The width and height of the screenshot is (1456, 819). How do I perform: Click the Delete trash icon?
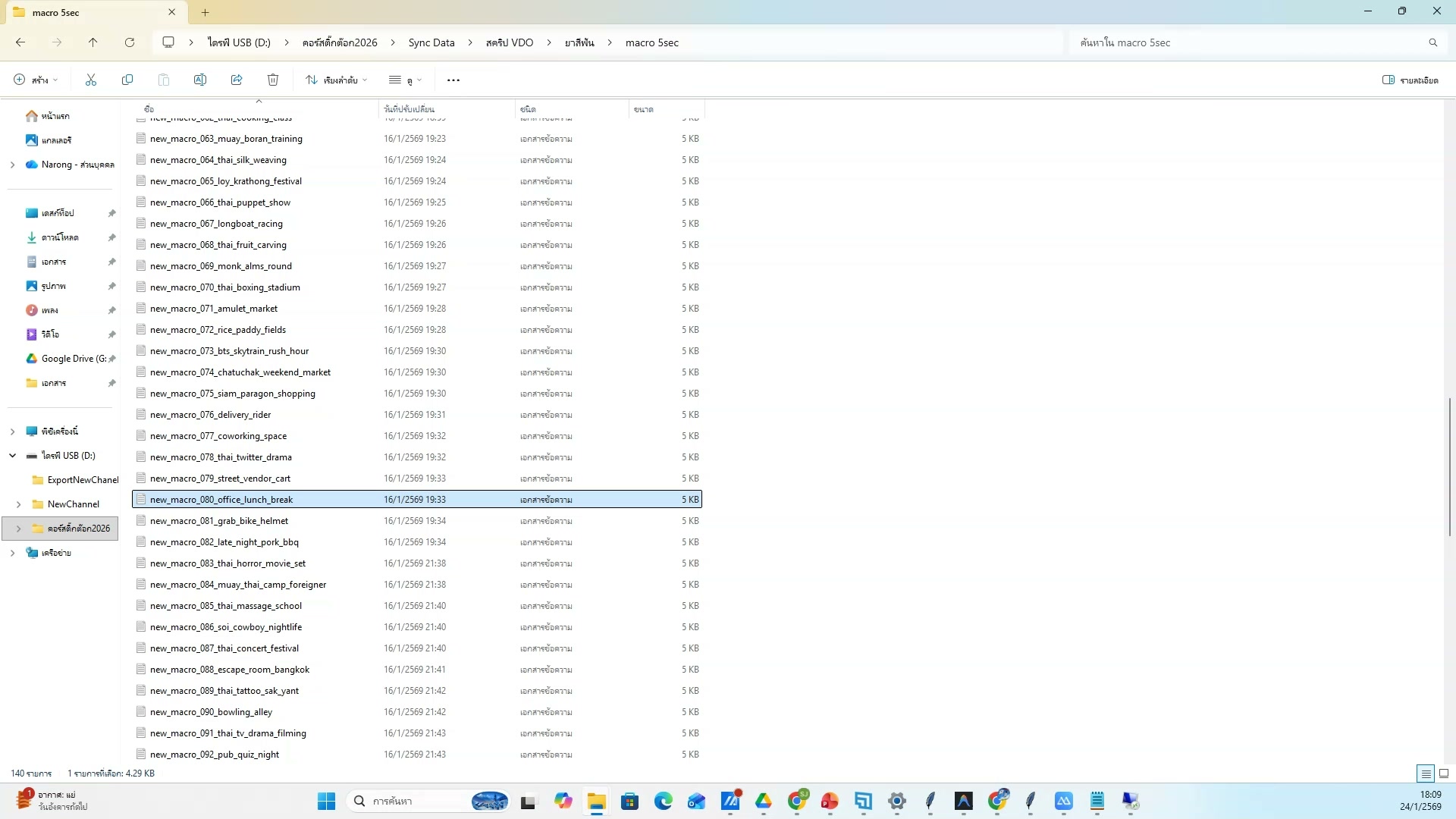(x=273, y=80)
